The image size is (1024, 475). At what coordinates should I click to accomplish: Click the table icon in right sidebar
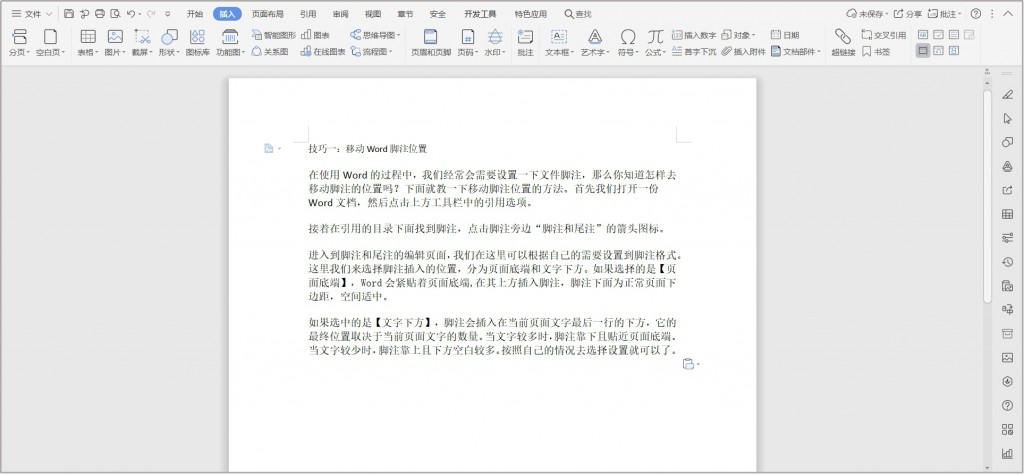(x=1007, y=214)
